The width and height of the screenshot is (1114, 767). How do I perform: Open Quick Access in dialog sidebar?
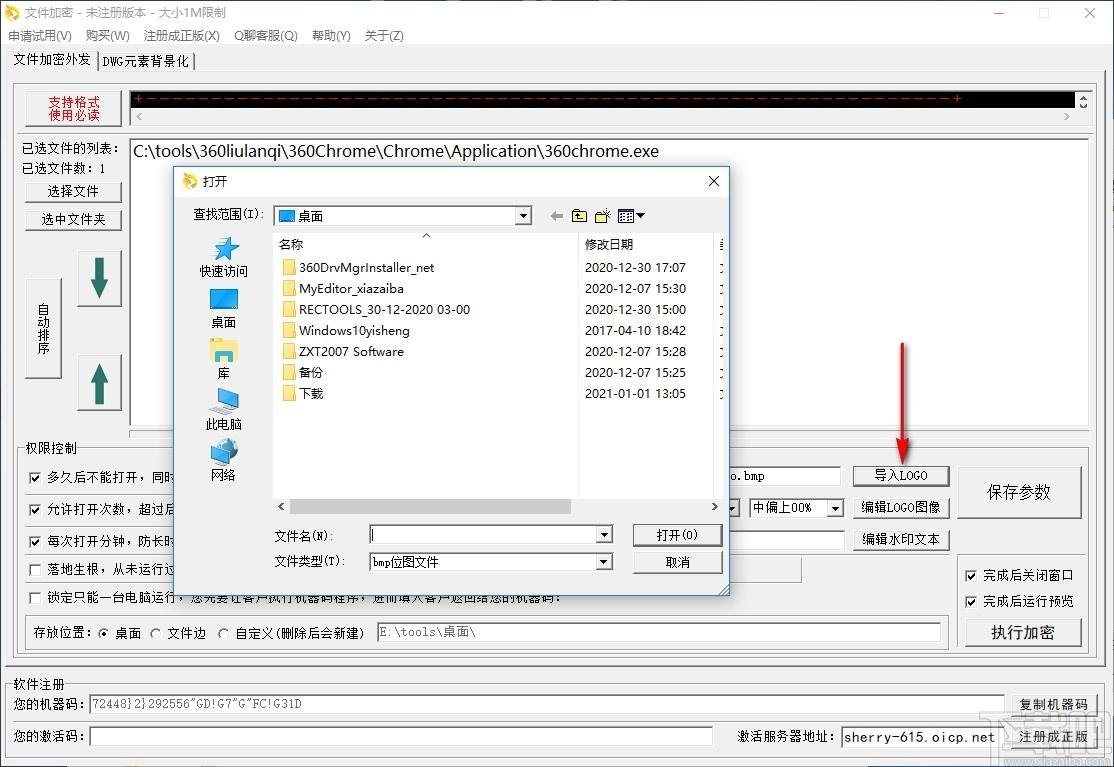pos(224,257)
